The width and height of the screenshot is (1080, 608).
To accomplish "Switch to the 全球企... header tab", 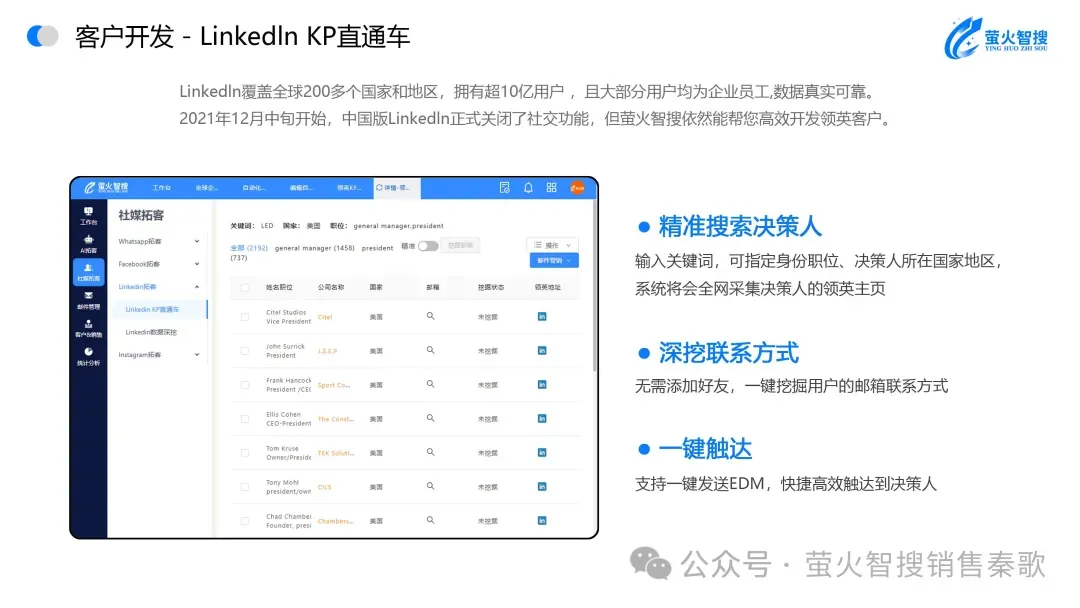I will click(x=206, y=188).
